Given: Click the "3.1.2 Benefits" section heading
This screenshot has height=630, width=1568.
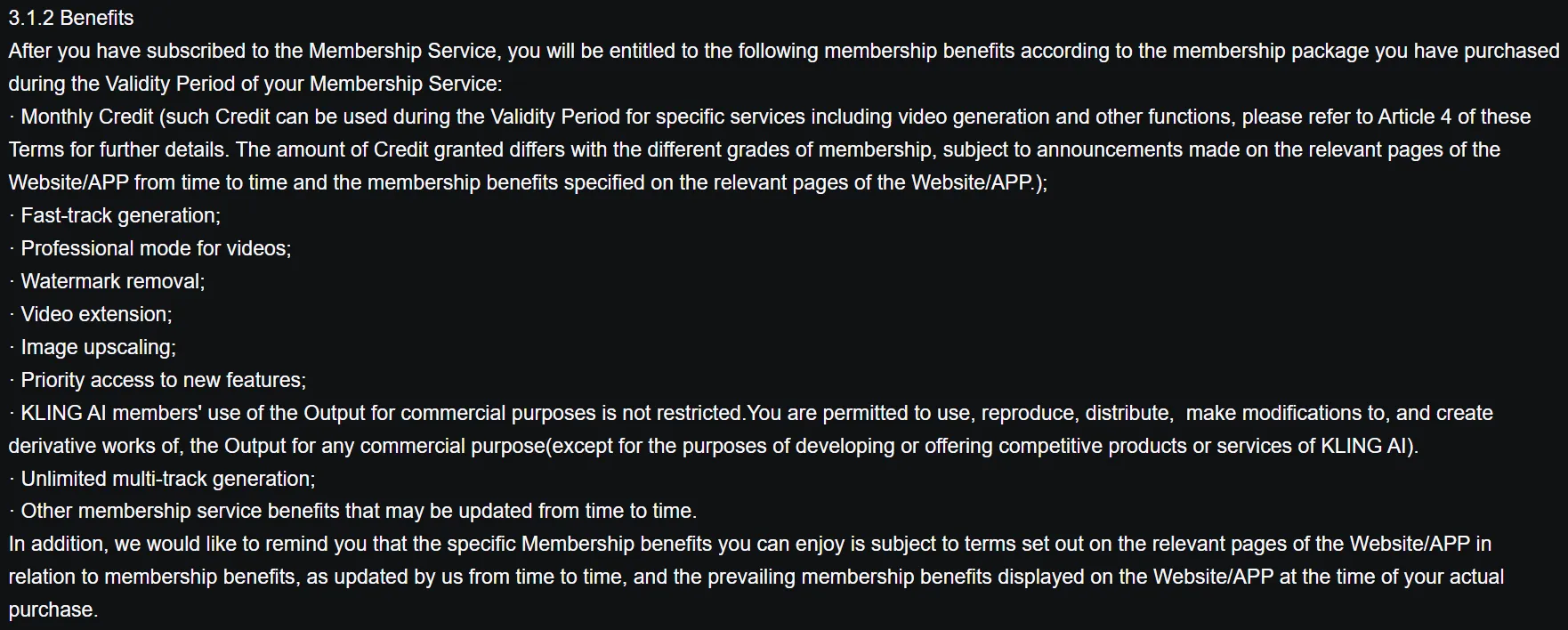Looking at the screenshot, I should point(71,18).
